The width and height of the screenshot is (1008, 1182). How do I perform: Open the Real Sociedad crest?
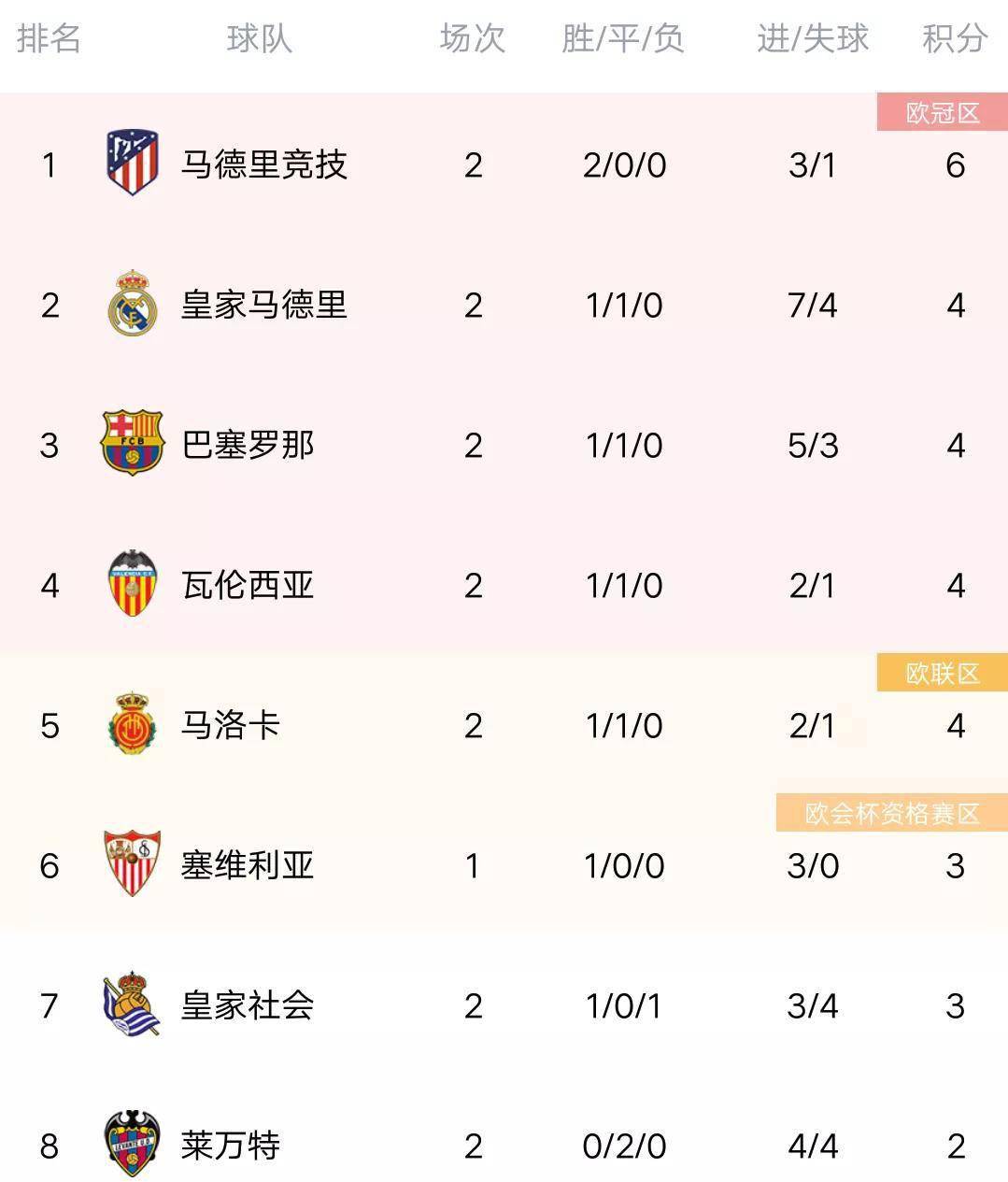tap(132, 1004)
